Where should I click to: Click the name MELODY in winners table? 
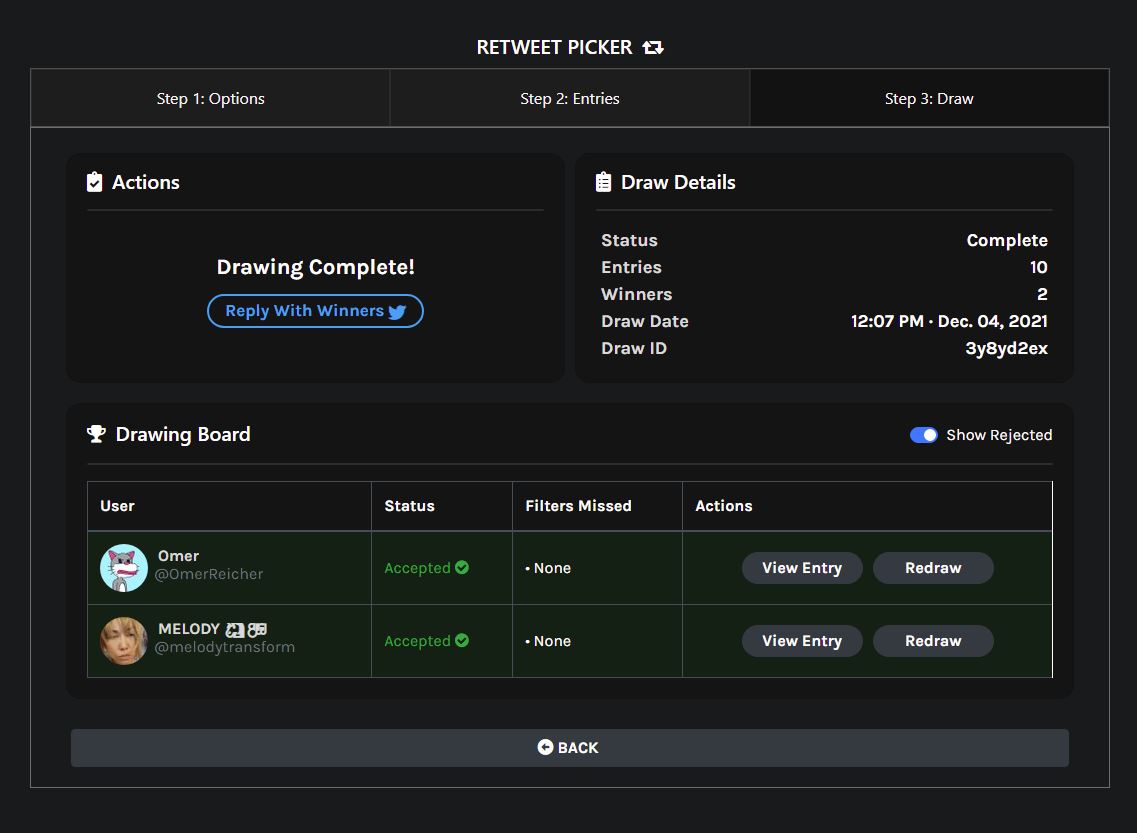click(189, 629)
